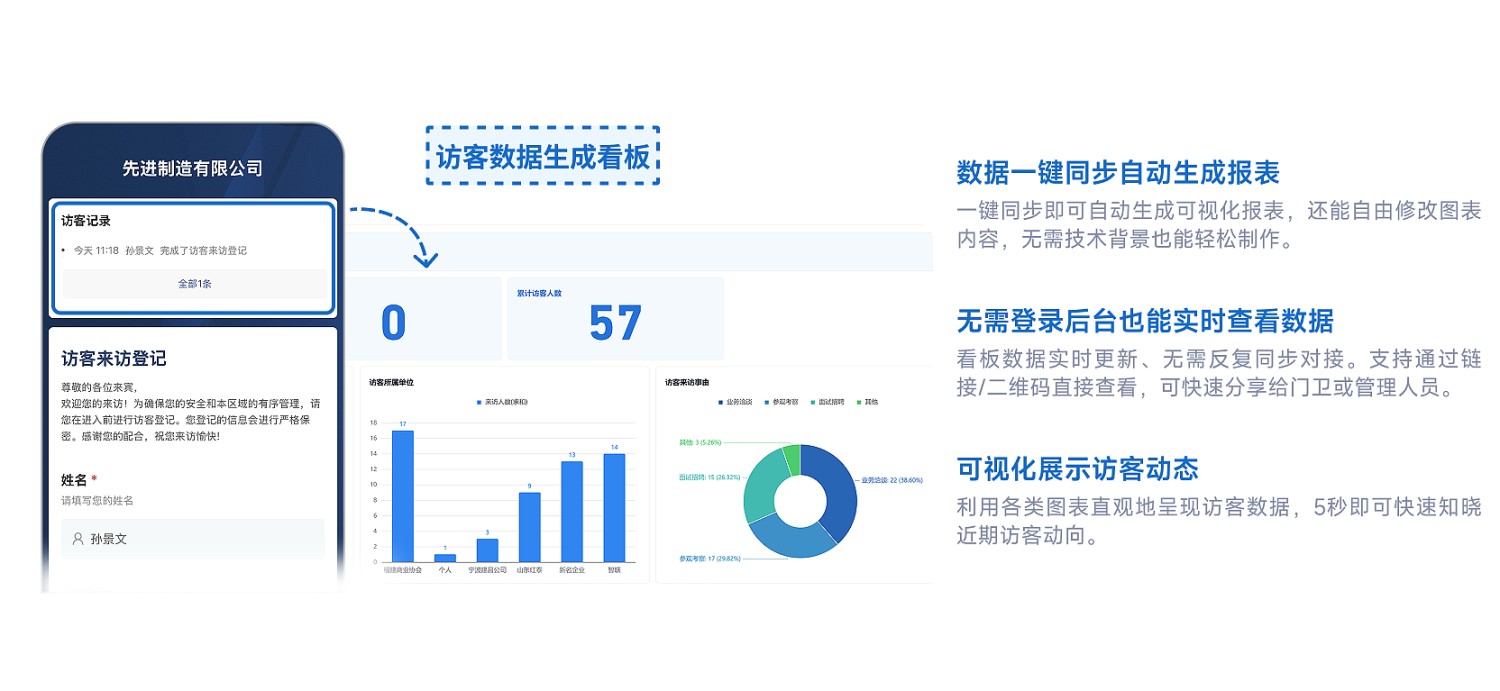This screenshot has height=691, width=1500.
Task: Toggle the 来访人数(求和) legend item
Action: (502, 402)
